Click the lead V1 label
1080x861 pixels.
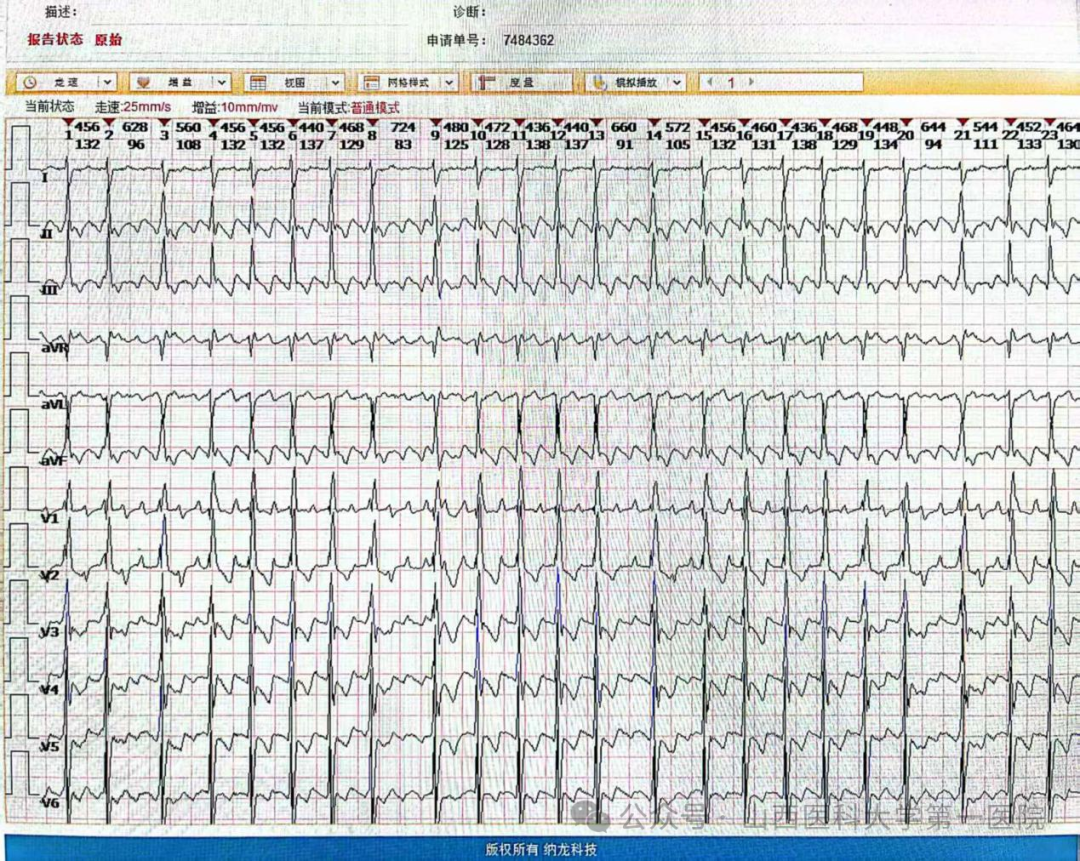(50, 519)
